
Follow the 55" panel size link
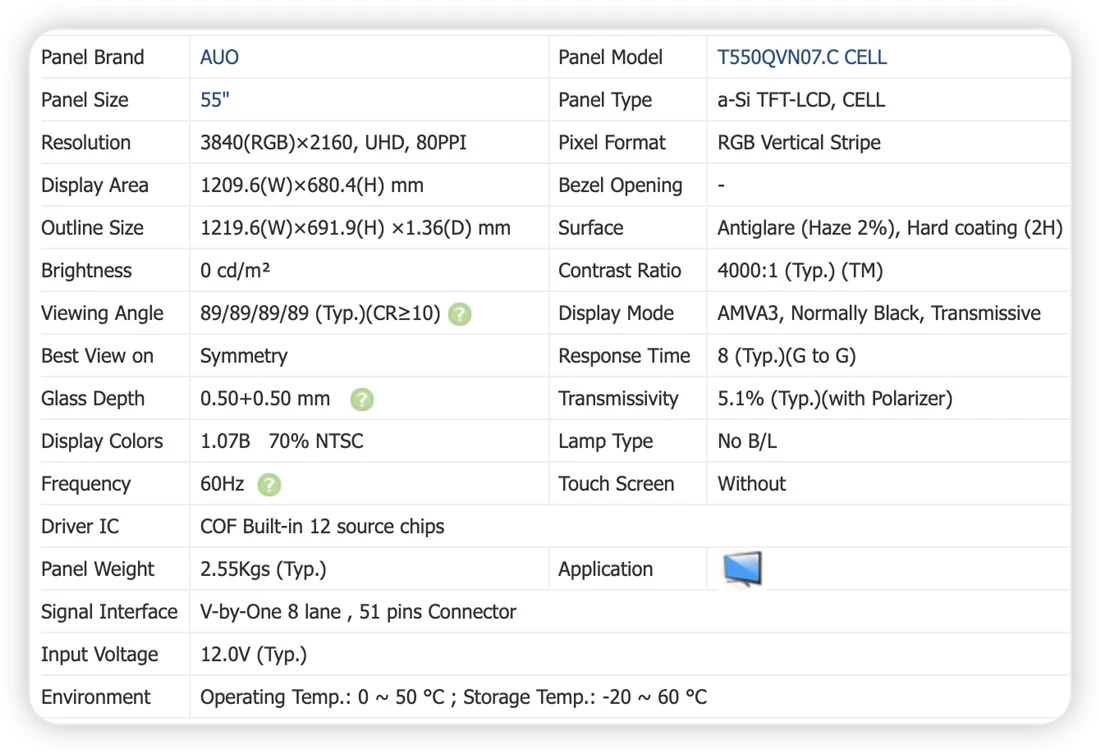tap(215, 100)
